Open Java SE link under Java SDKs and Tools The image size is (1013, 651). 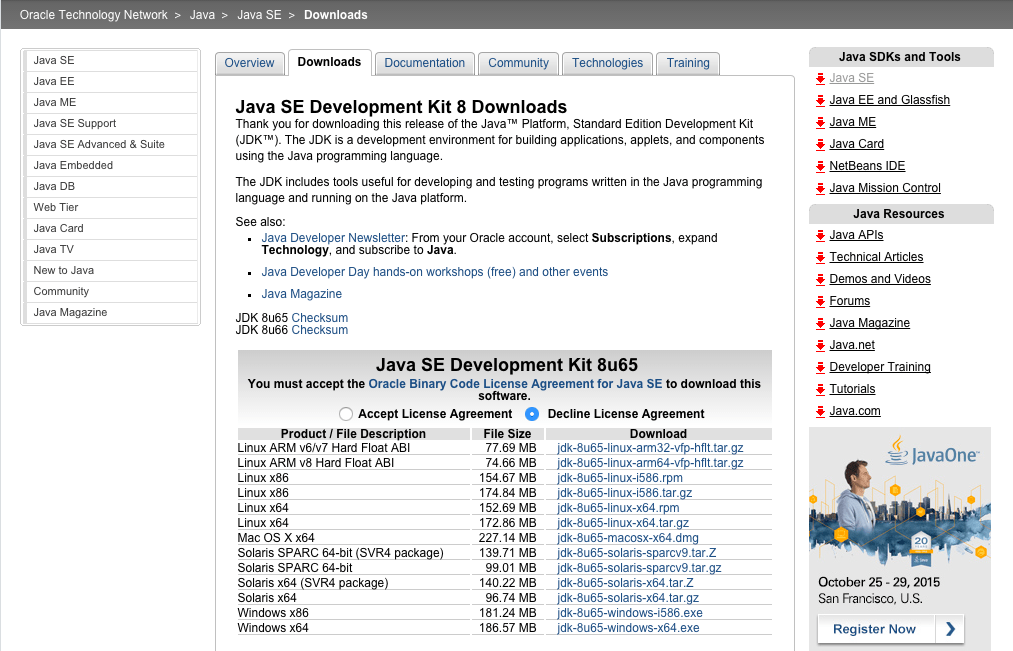(851, 79)
